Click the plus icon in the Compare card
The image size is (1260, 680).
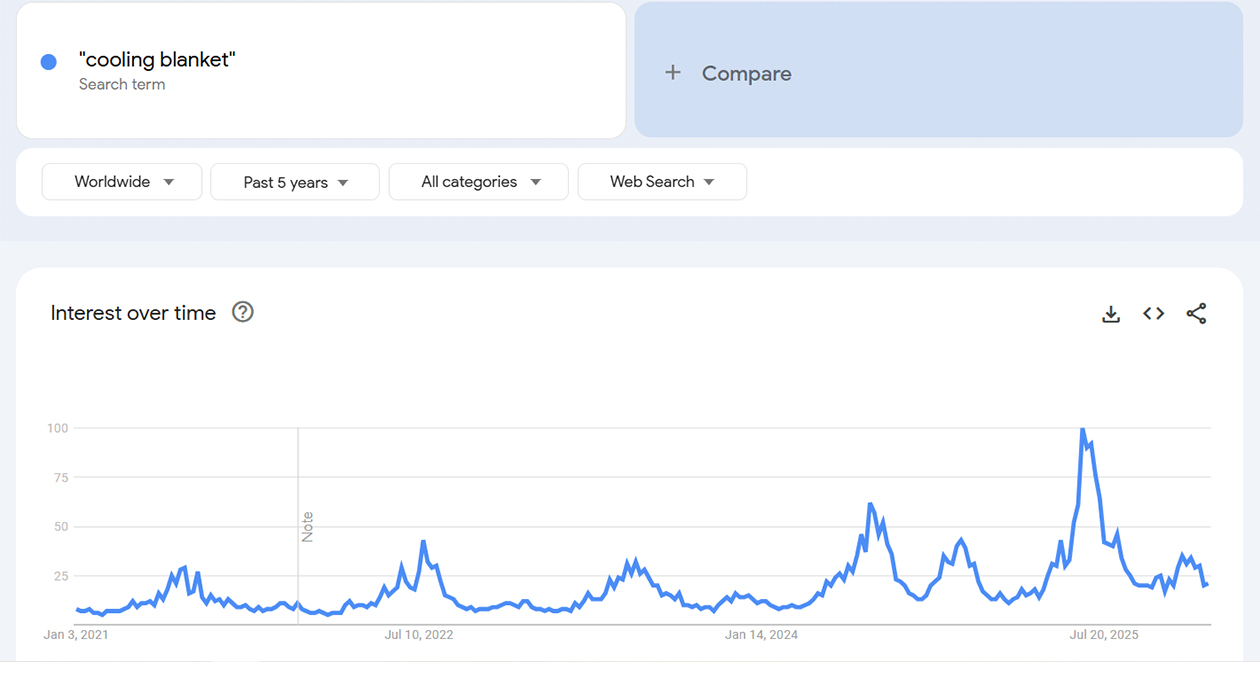pyautogui.click(x=672, y=72)
